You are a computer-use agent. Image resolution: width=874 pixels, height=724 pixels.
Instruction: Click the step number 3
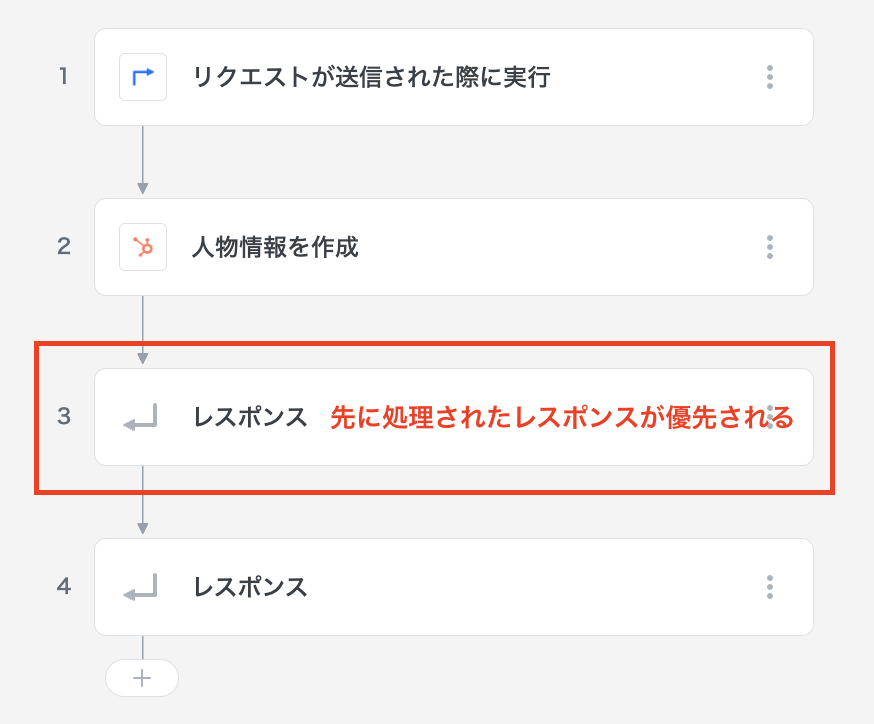click(x=64, y=417)
